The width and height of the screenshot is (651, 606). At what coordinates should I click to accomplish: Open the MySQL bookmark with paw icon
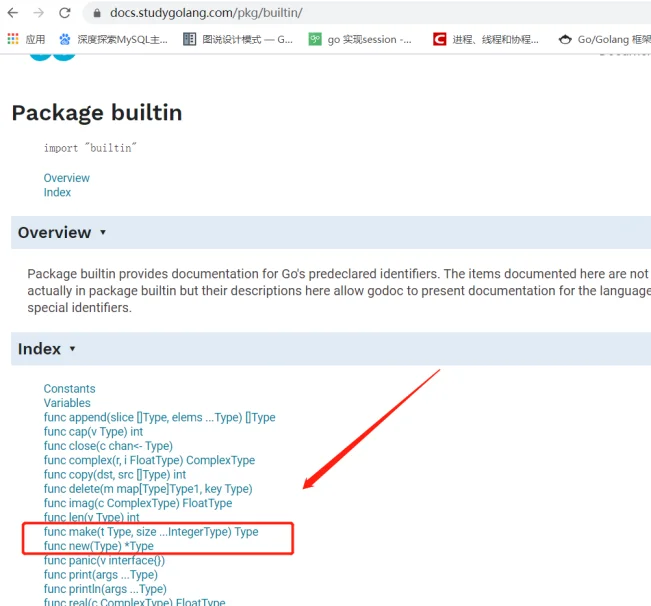pyautogui.click(x=113, y=39)
